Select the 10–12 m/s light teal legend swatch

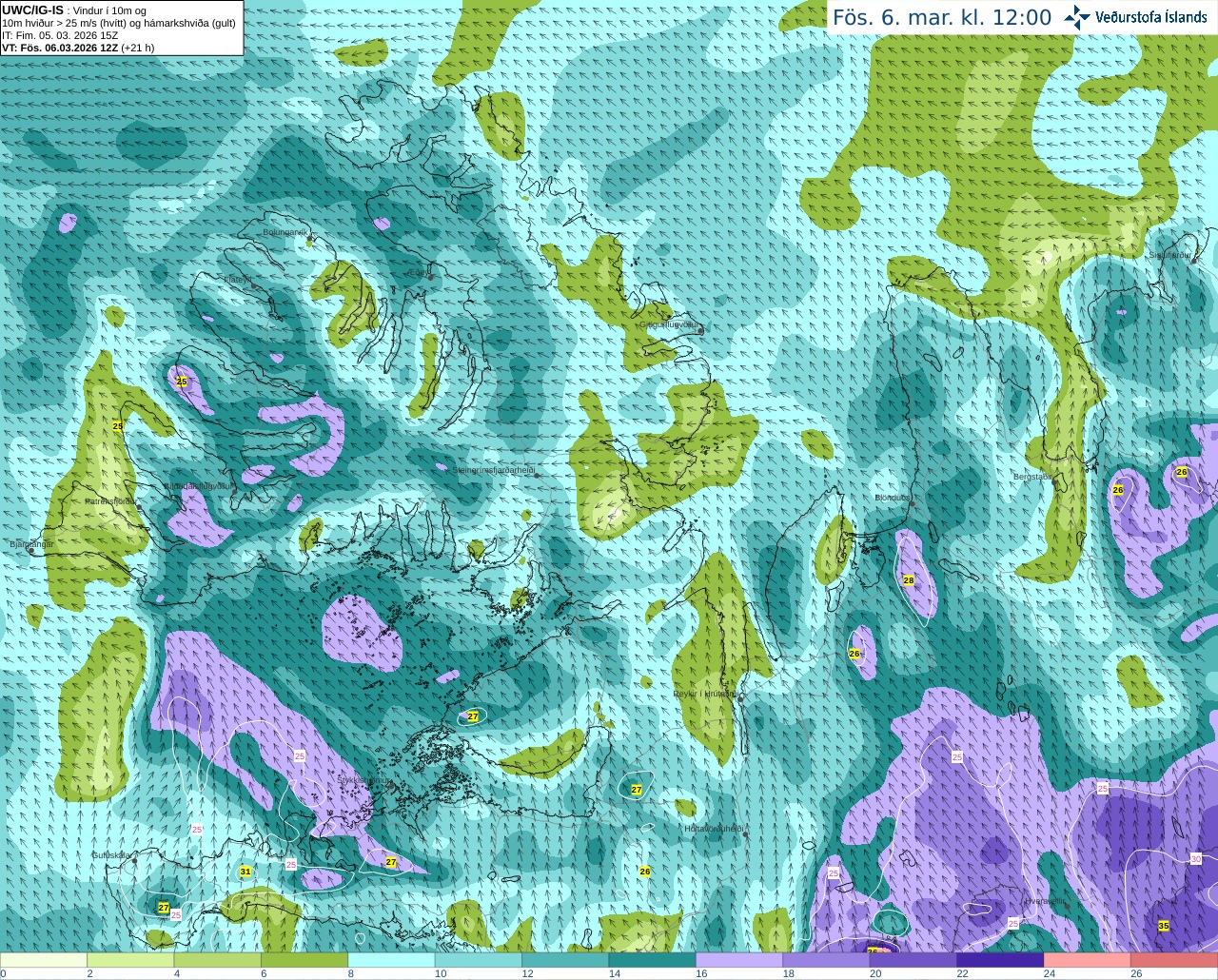pyautogui.click(x=479, y=960)
